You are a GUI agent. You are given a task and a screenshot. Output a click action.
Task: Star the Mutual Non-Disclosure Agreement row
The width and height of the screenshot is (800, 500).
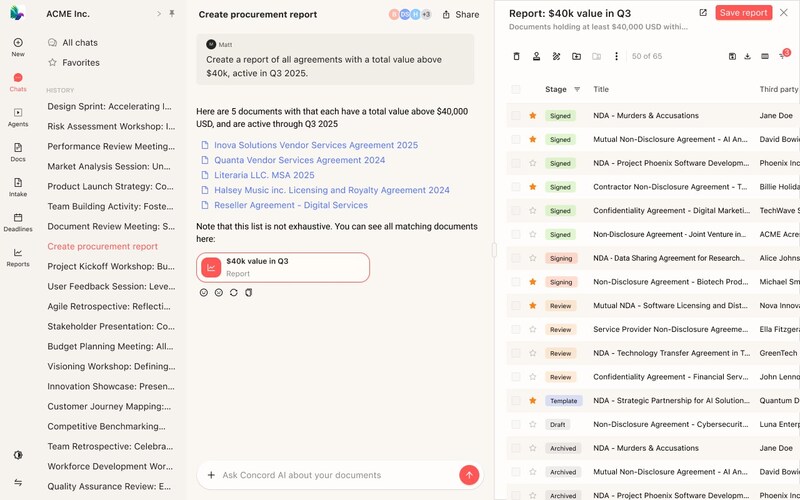533,139
